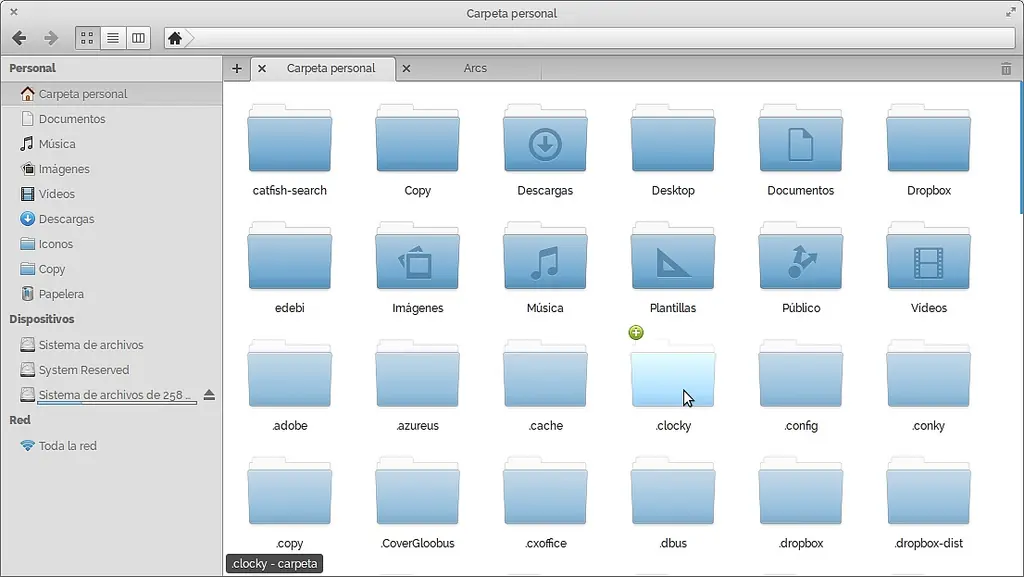
Task: Select the Música folder icon
Action: 545,256
